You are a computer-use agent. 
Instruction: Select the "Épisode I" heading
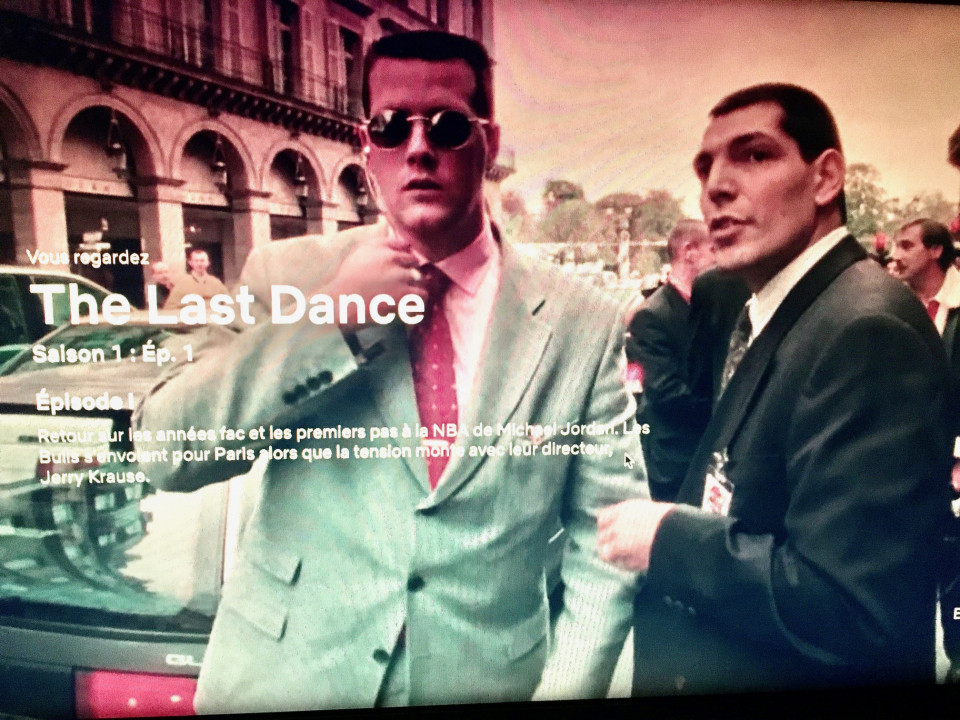click(85, 402)
